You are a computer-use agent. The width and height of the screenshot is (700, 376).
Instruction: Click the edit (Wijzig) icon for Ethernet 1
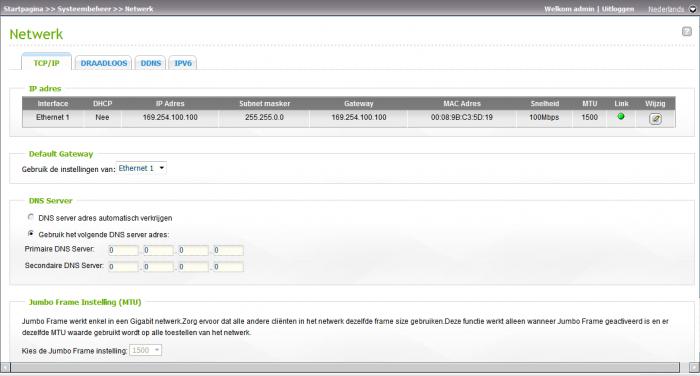655,119
